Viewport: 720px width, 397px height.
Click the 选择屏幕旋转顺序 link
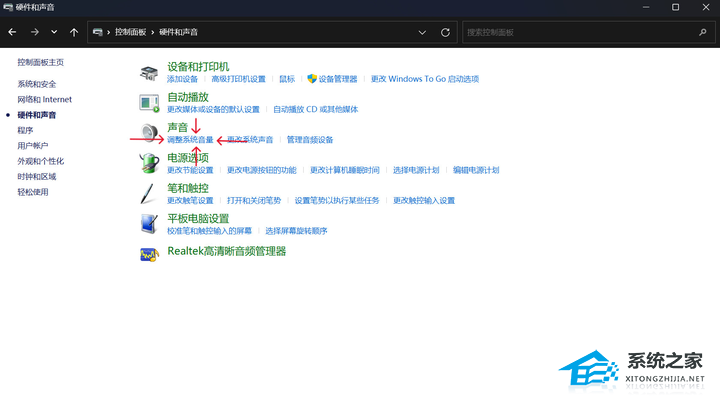click(296, 231)
